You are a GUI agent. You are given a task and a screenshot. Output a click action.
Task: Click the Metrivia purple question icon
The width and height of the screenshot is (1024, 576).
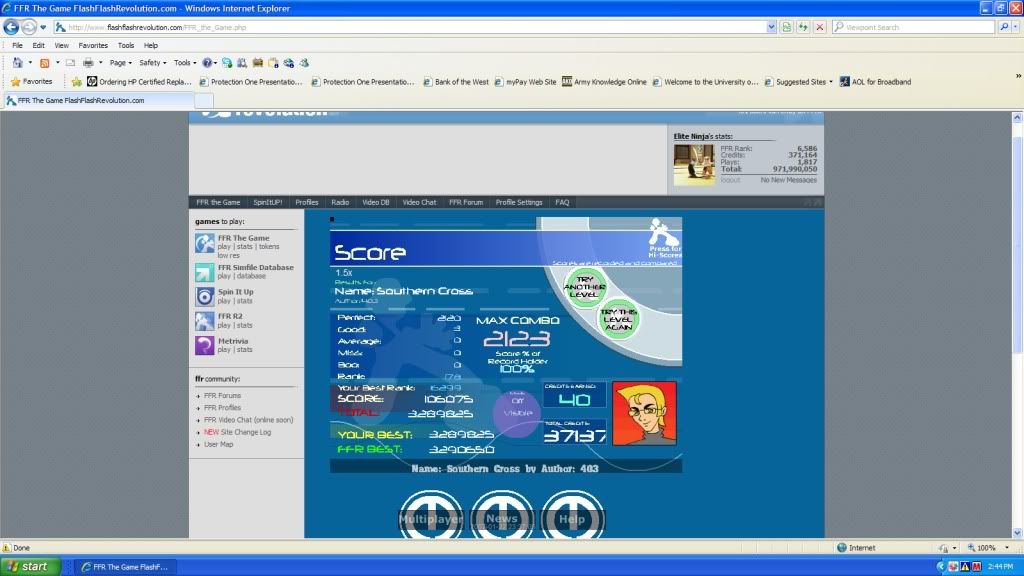click(204, 345)
